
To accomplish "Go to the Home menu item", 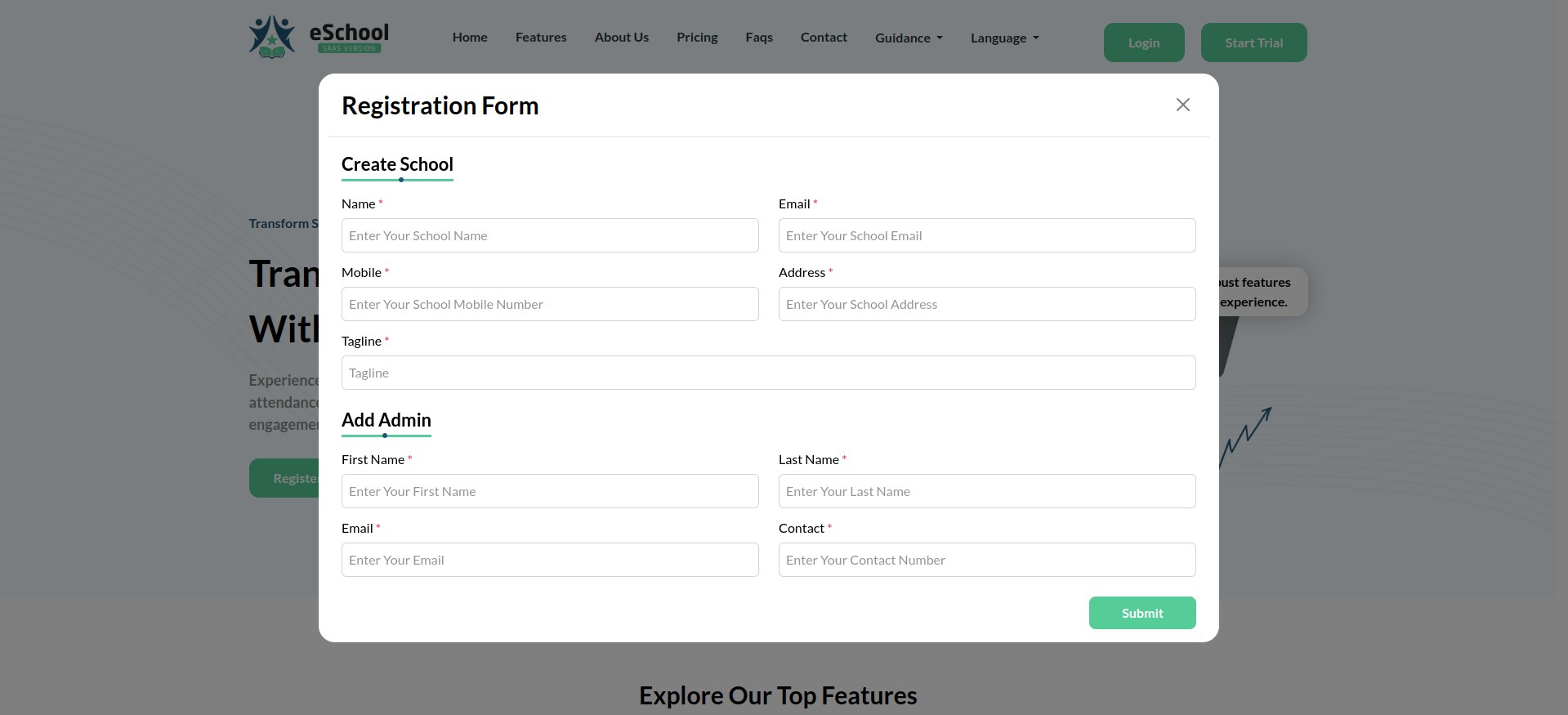I will [x=470, y=38].
